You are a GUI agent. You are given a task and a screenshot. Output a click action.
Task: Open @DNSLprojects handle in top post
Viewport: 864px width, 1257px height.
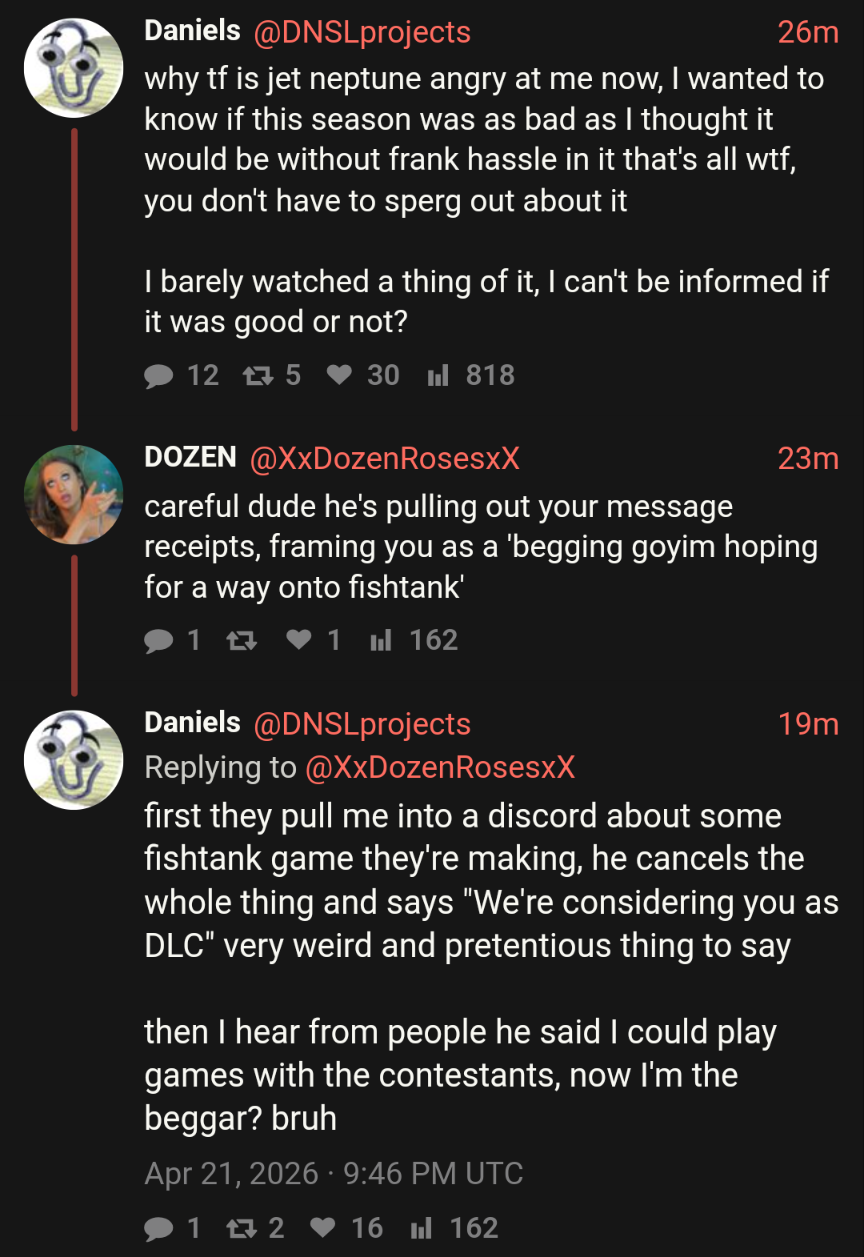[x=363, y=32]
